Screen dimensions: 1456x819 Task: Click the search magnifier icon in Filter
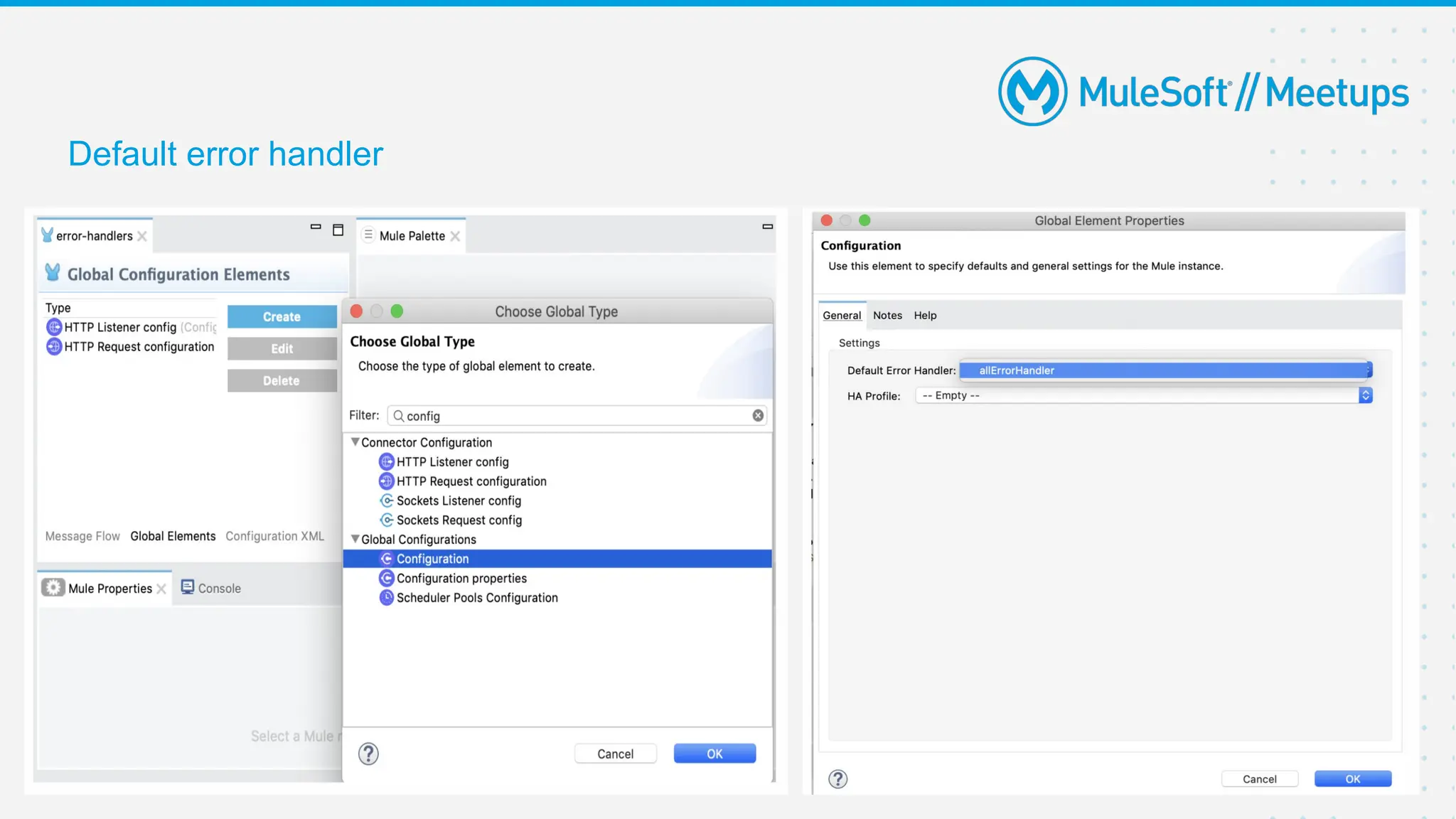click(399, 416)
